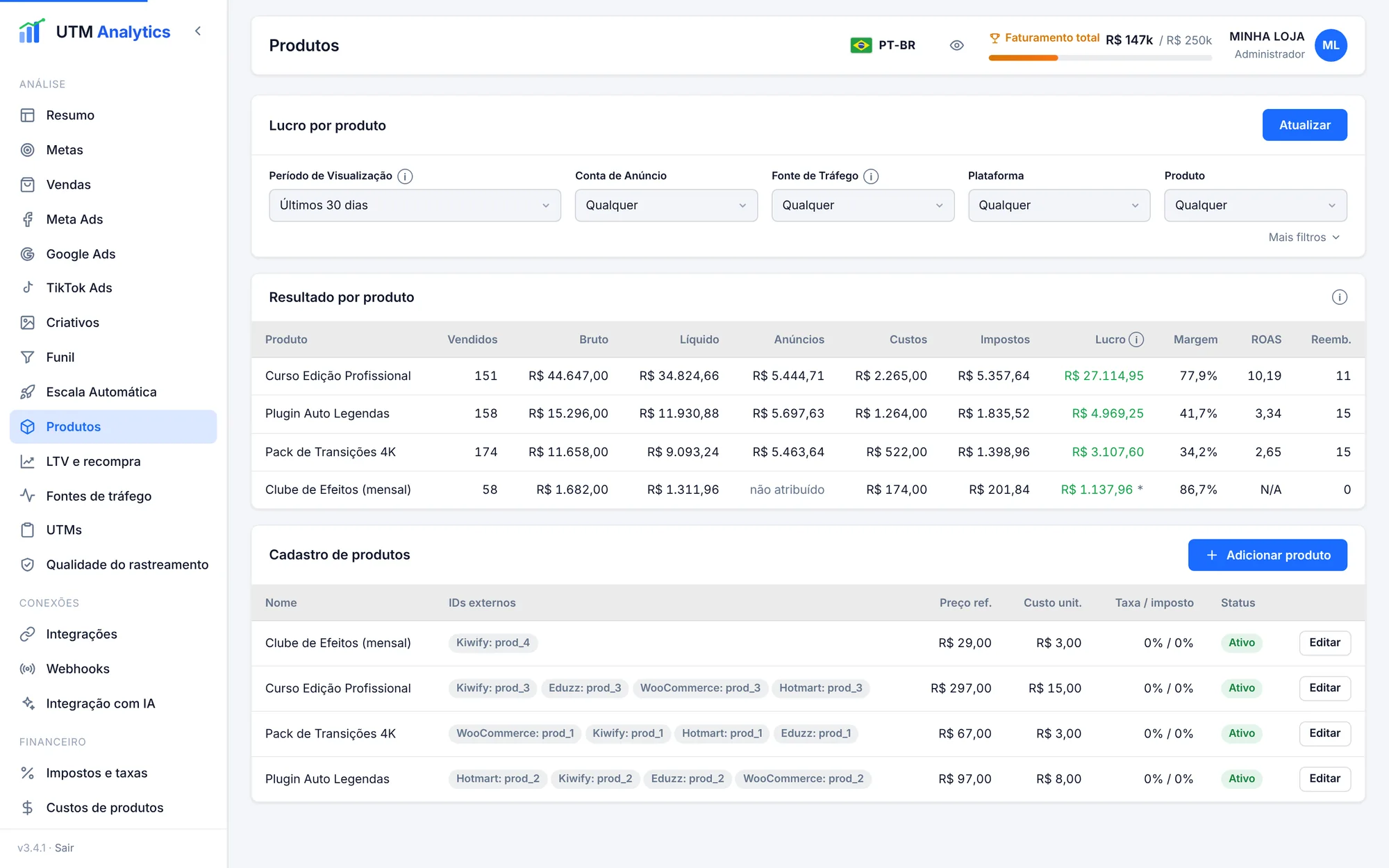Open the Produto filter dropdown
The height and width of the screenshot is (868, 1389).
pos(1256,206)
